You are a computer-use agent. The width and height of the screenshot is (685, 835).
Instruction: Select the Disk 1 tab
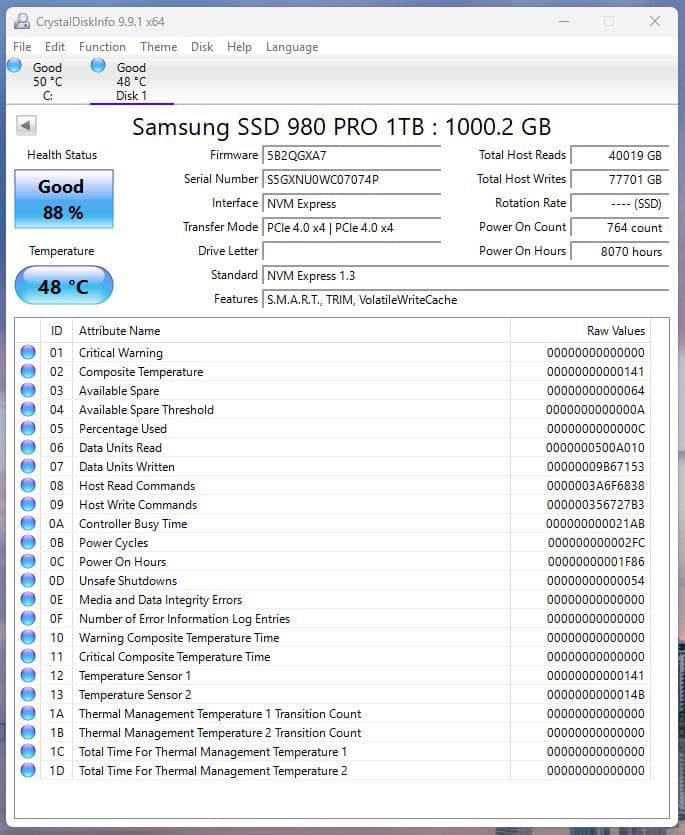point(132,81)
